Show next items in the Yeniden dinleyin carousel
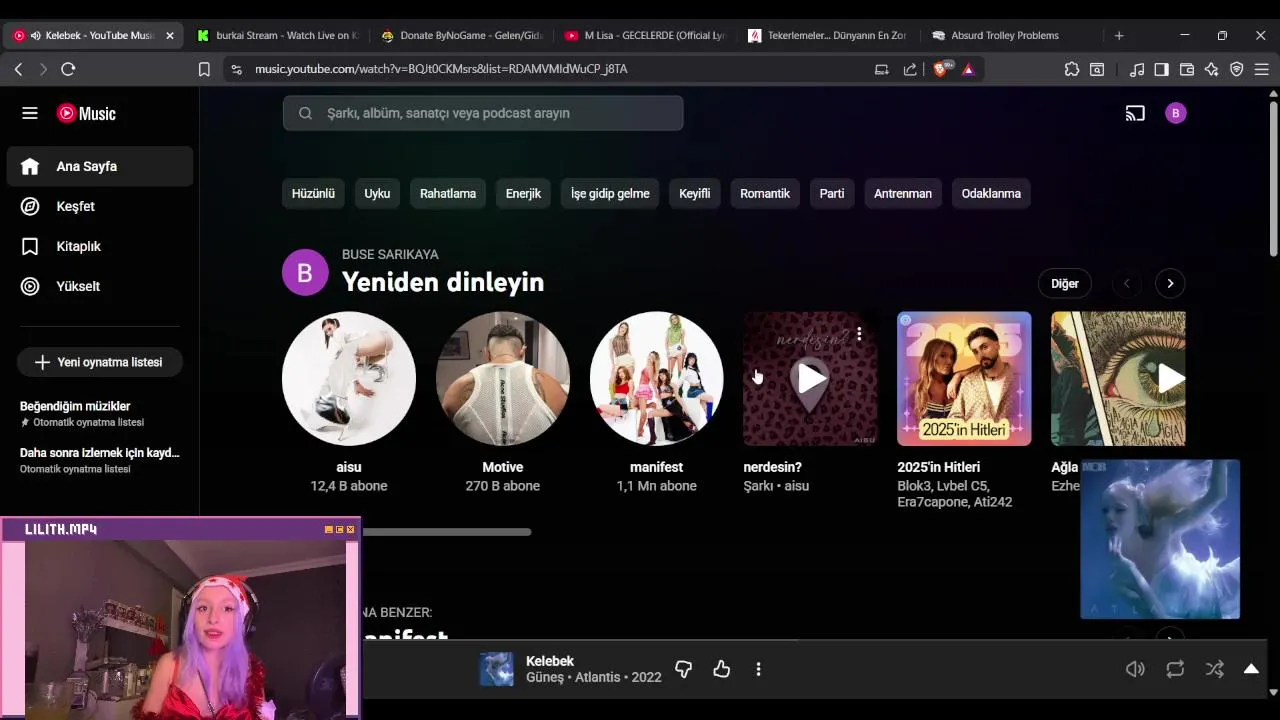This screenshot has height=720, width=1280. [x=1170, y=283]
